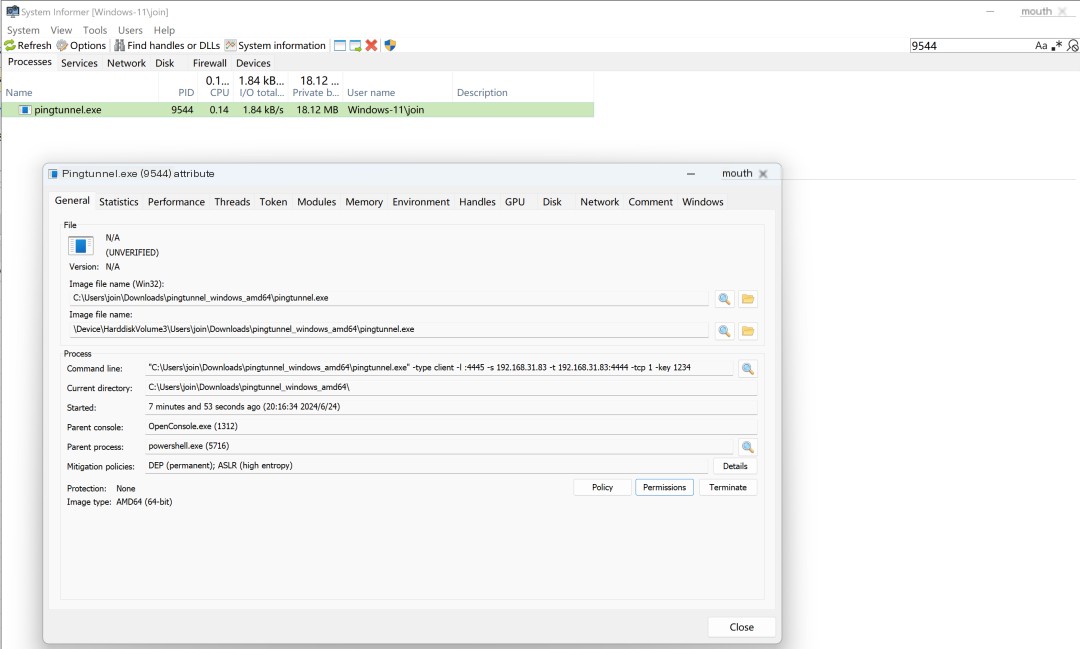1080x649 pixels.
Task: Open the Network tab in process properties
Action: pyautogui.click(x=599, y=202)
